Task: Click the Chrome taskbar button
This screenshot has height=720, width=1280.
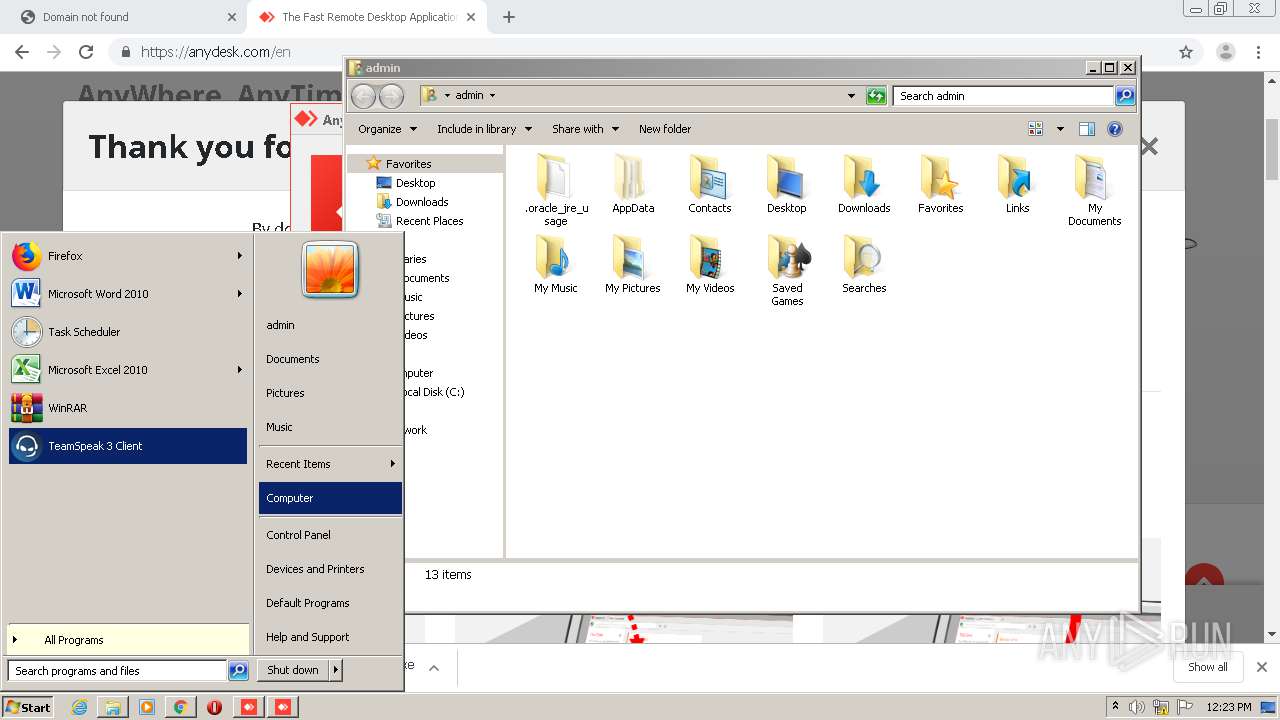Action: pos(180,707)
